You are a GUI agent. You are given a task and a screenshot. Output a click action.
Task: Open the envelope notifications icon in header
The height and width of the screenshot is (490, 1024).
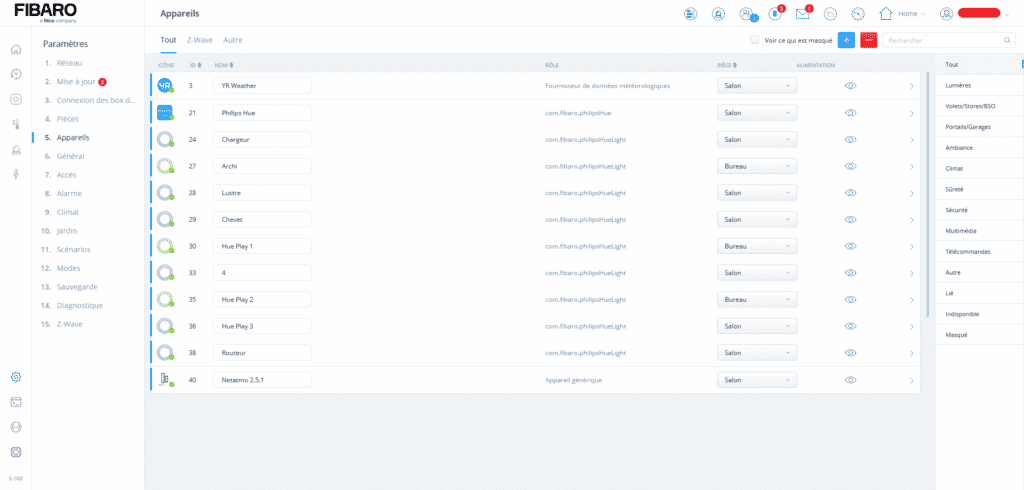(x=803, y=13)
